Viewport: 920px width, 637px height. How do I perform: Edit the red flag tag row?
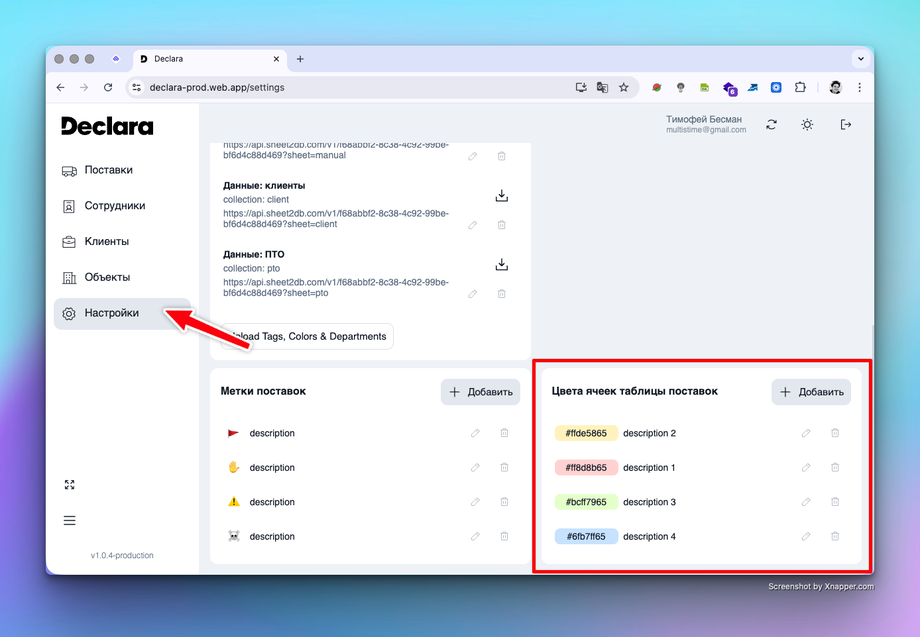point(475,433)
